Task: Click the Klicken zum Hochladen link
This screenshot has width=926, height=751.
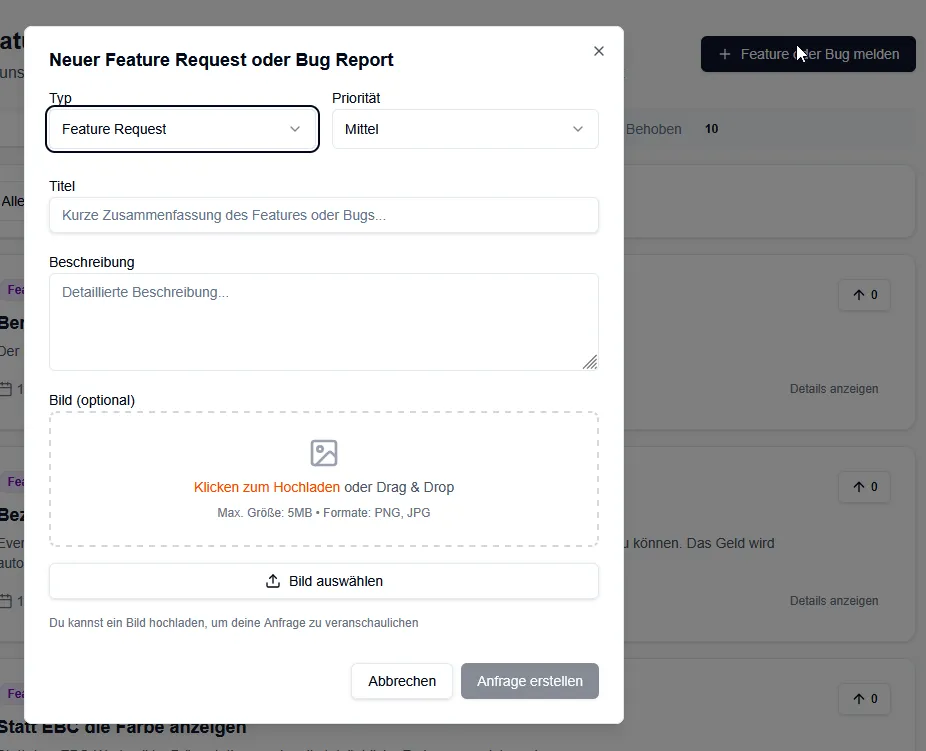Action: tap(266, 487)
